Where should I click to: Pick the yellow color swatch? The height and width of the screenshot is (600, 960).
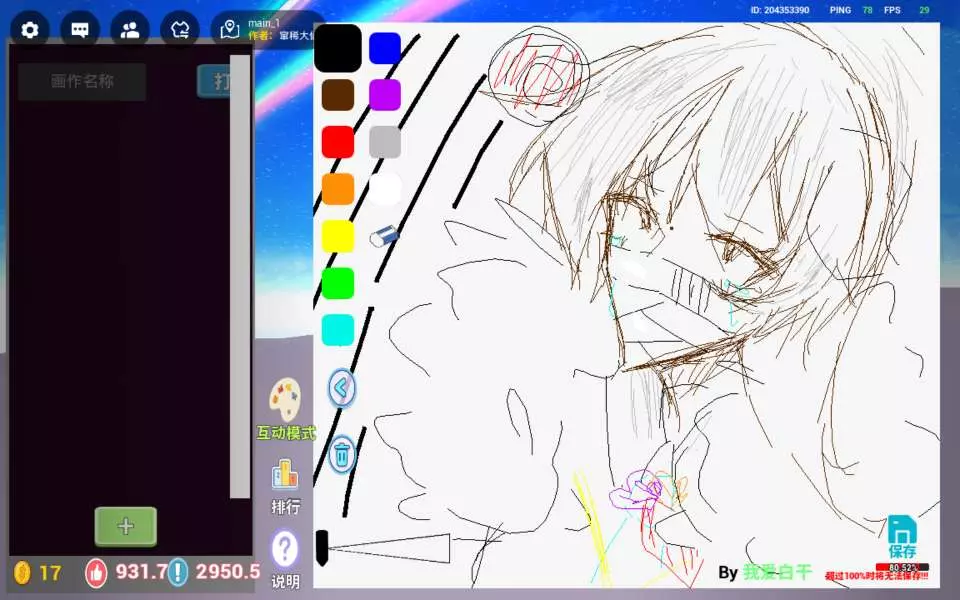[x=338, y=236]
